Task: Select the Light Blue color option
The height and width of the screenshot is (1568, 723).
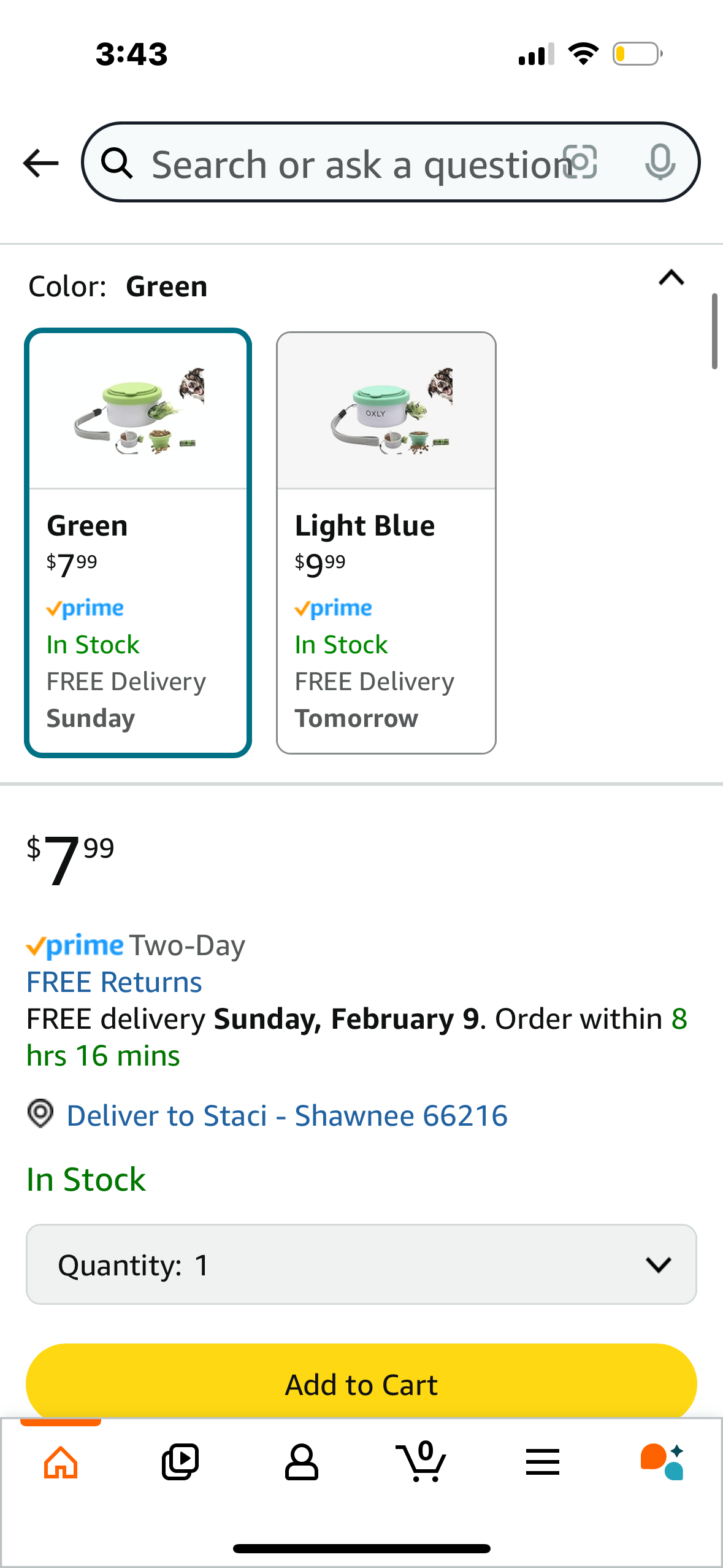Action: [386, 543]
